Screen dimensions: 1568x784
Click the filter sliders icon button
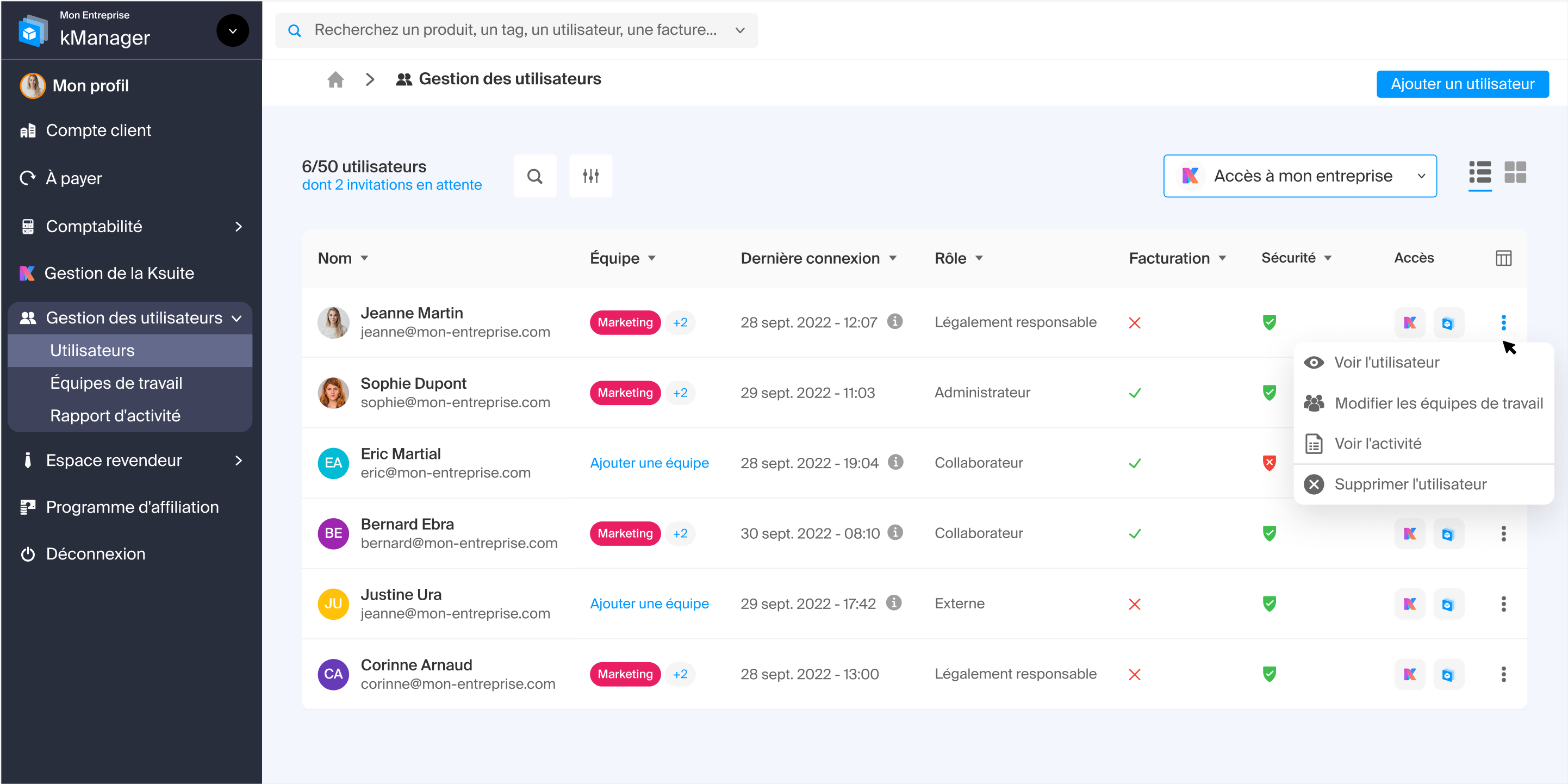point(590,176)
